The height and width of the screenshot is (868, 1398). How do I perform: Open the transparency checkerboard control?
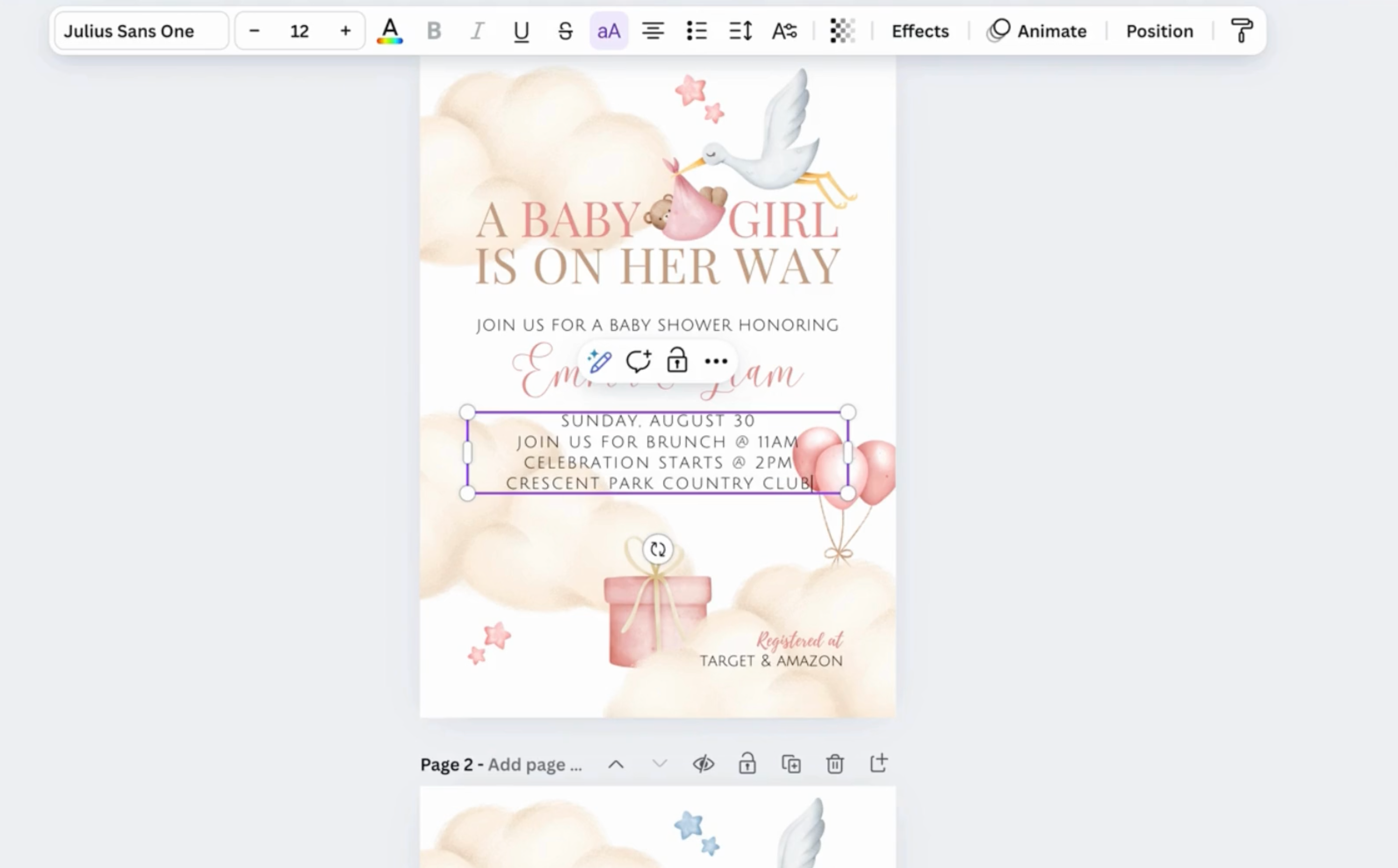842,31
